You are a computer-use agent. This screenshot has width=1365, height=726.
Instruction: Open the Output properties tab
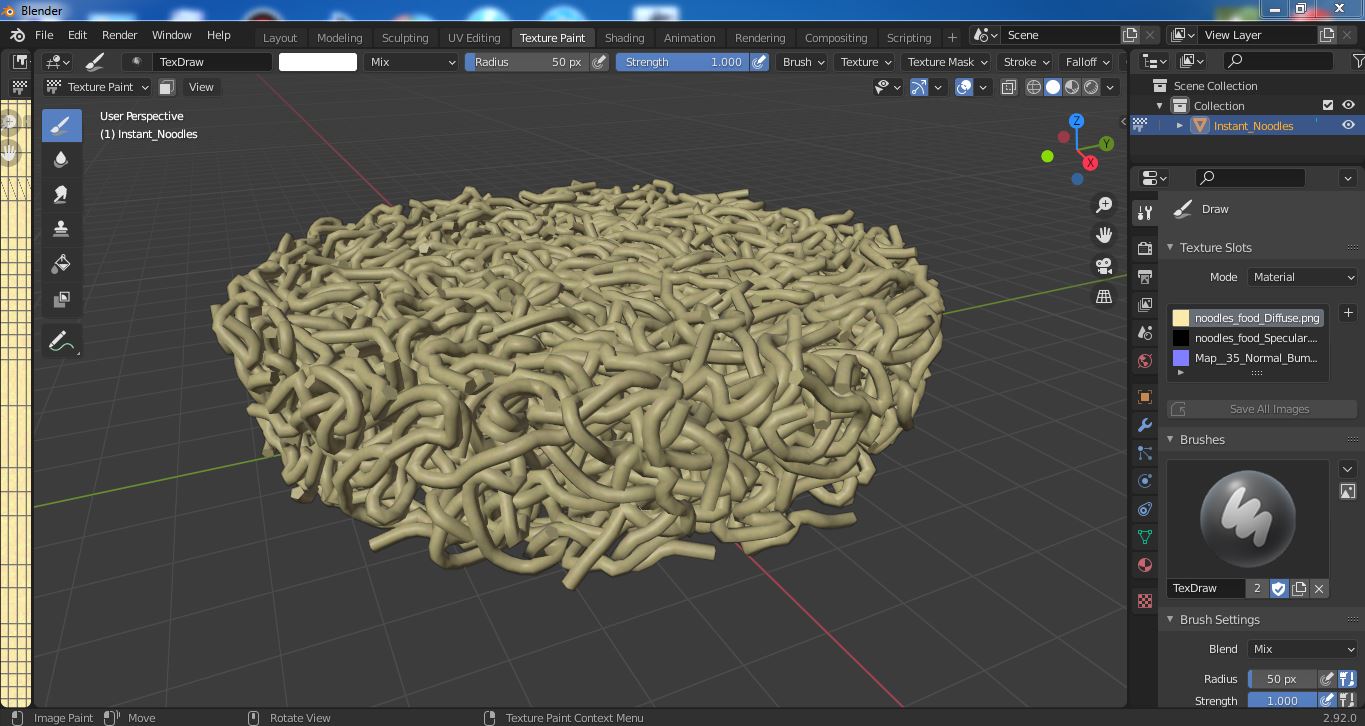1145,276
